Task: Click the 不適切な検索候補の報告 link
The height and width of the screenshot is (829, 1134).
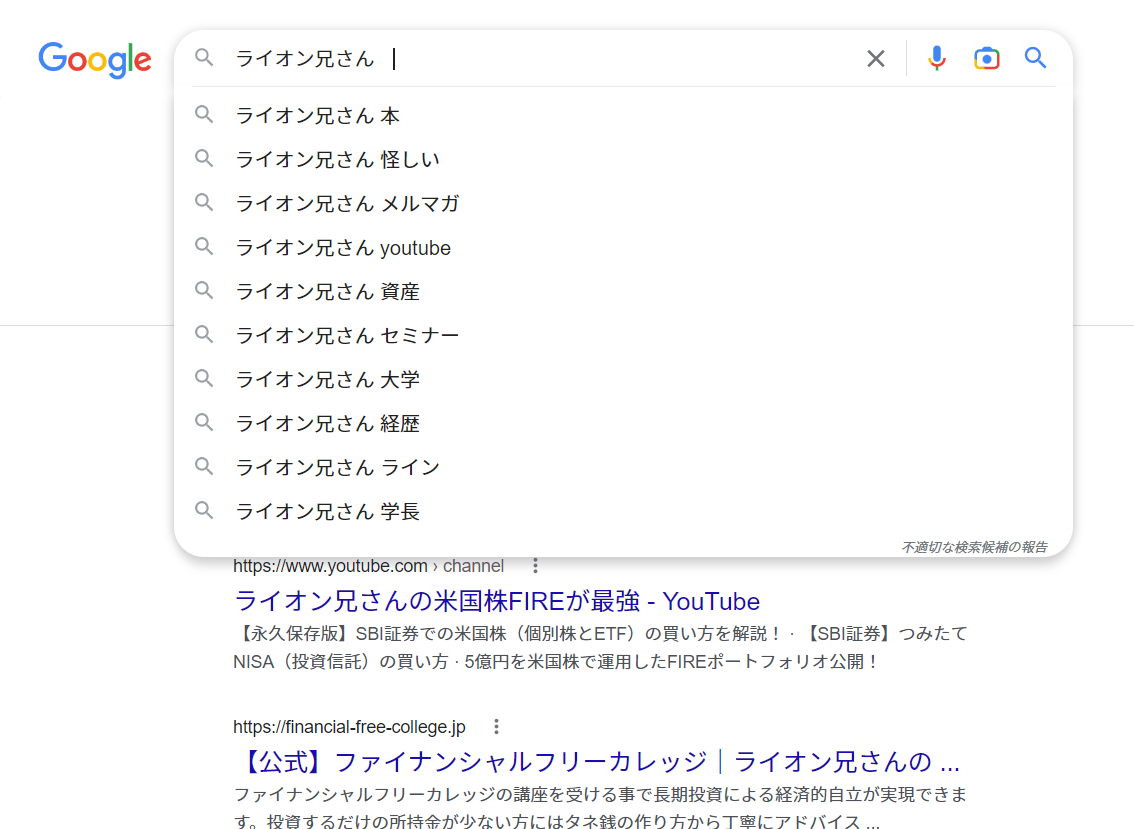Action: 974,547
